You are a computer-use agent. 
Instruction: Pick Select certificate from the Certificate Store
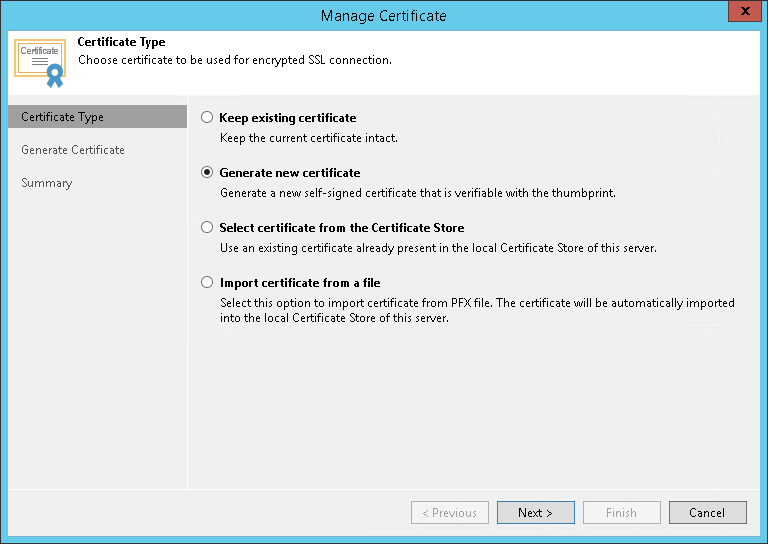(207, 227)
